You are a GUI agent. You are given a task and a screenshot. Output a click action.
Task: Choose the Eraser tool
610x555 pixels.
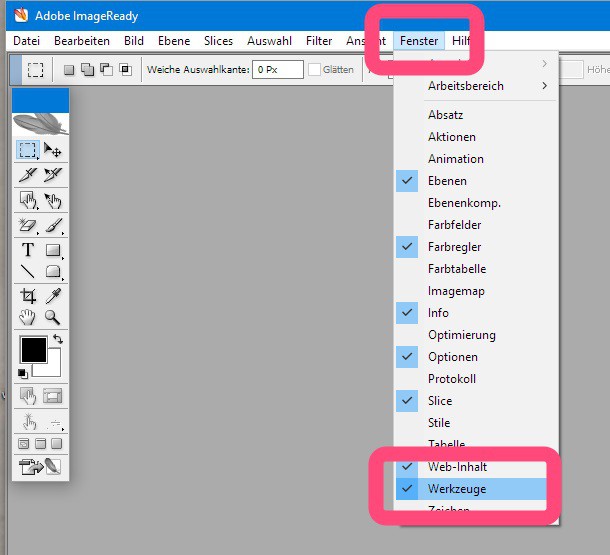click(27, 226)
